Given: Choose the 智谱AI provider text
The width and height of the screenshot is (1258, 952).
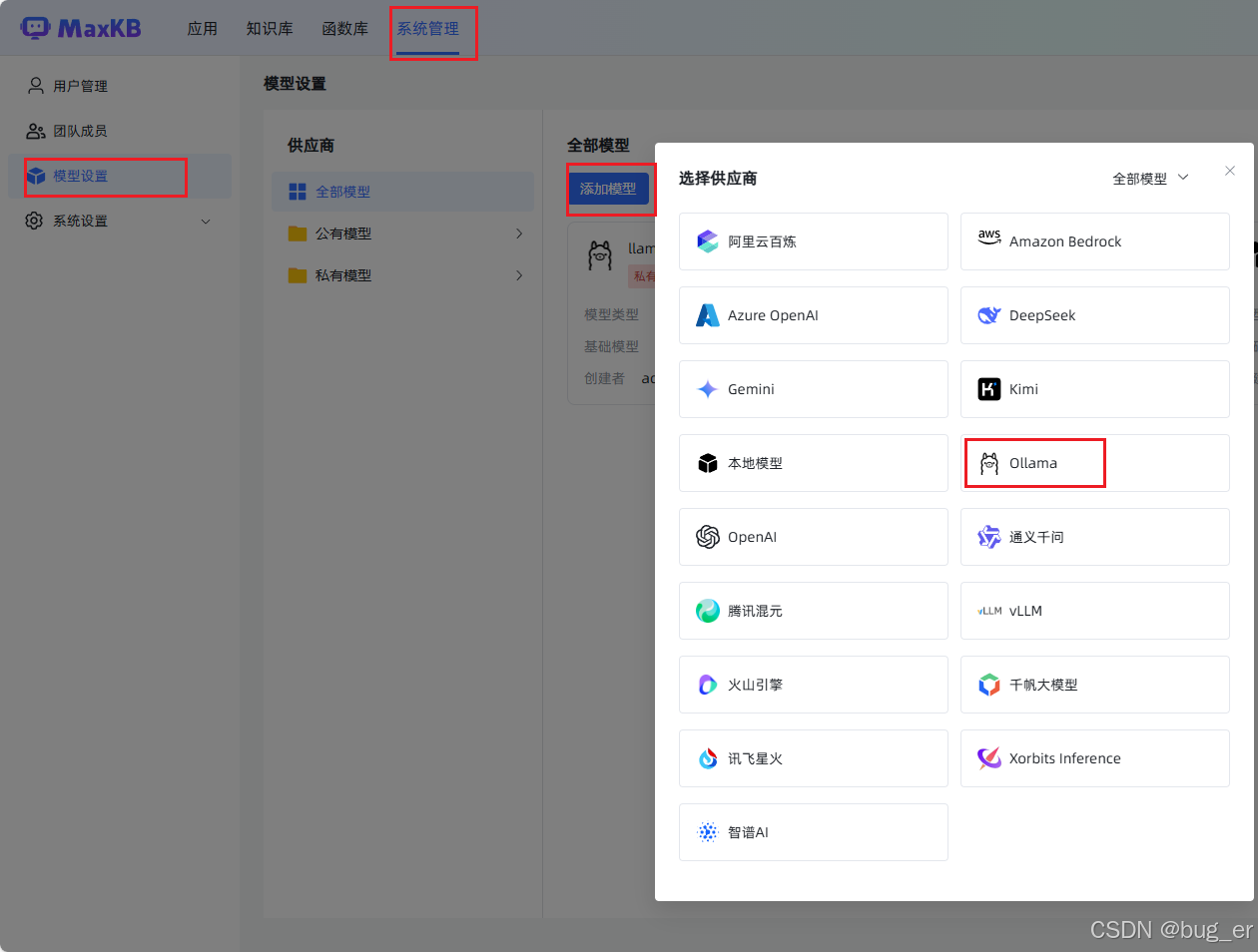Looking at the screenshot, I should [x=748, y=832].
